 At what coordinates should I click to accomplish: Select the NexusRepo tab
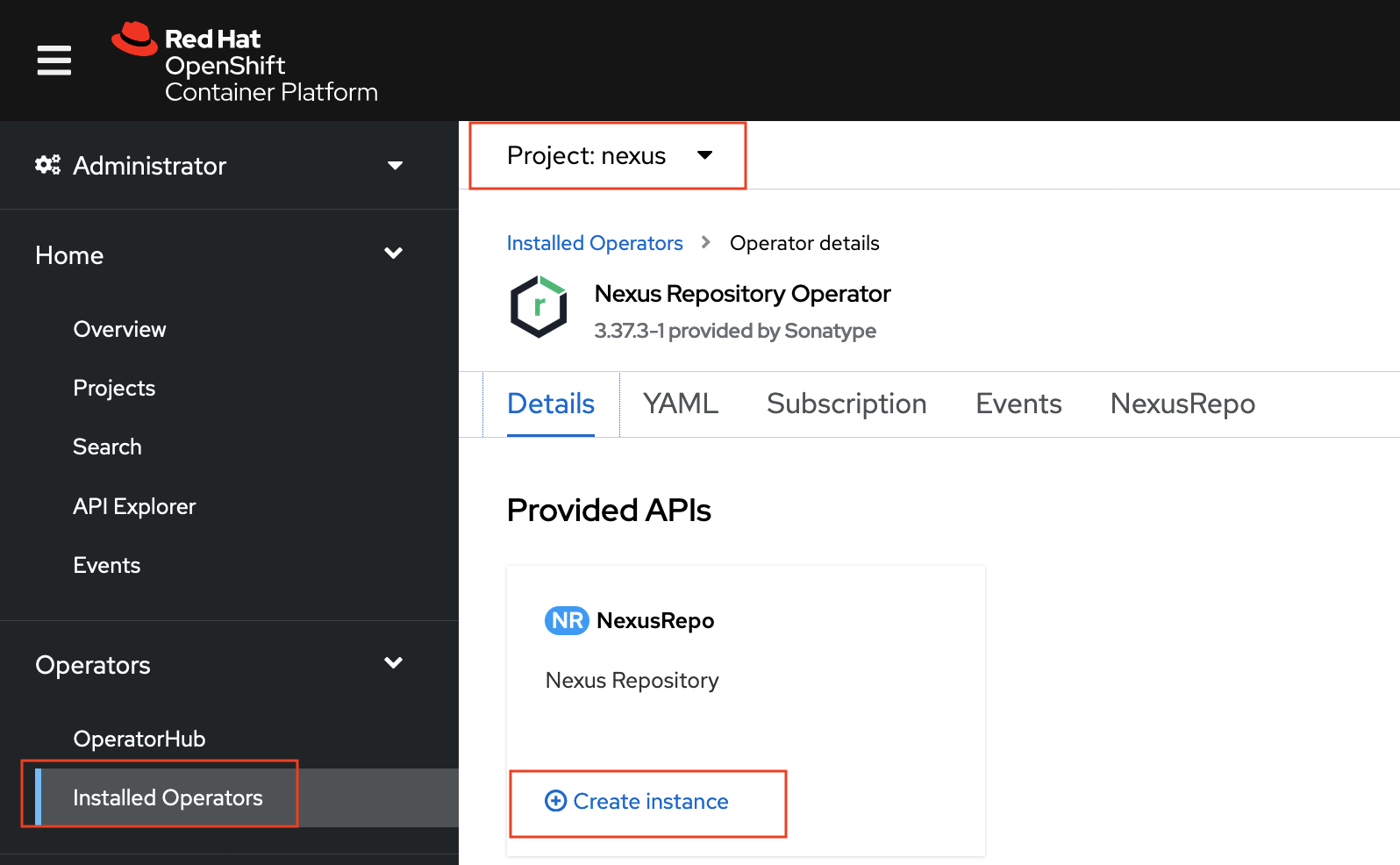click(1182, 404)
